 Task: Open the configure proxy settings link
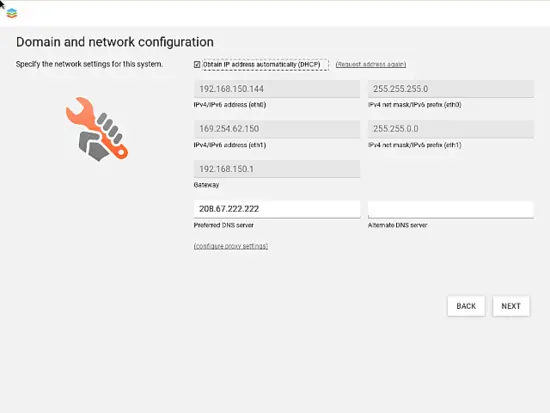231,246
